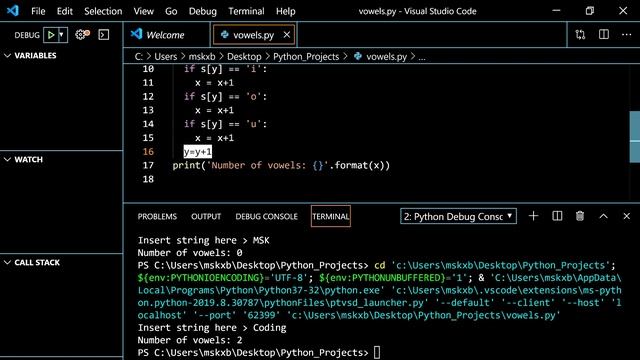Close the vowels.py tab
Viewport: 640px width, 360px height.
pyautogui.click(x=287, y=35)
